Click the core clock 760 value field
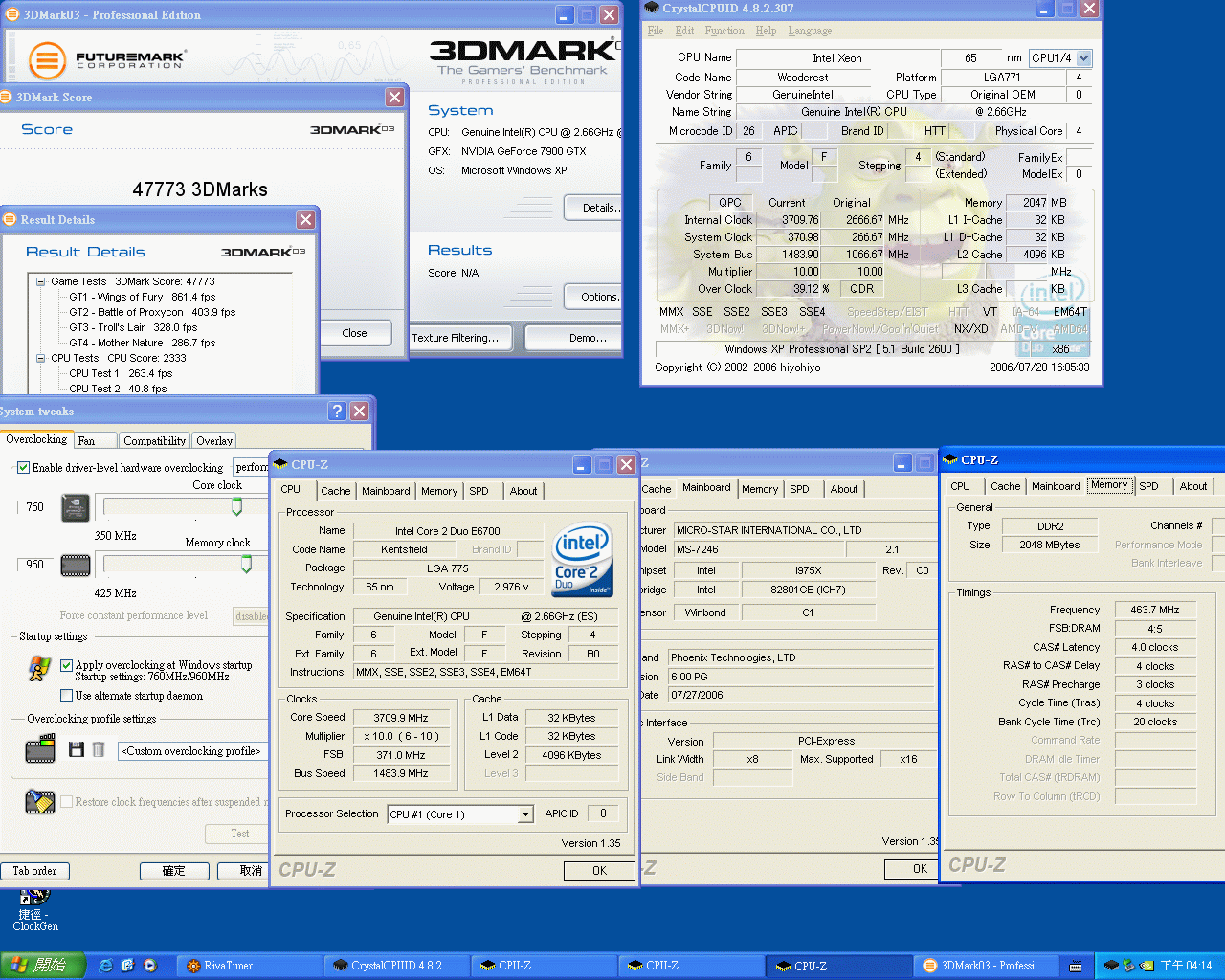Screen dimensions: 1225x980 coord(34,507)
